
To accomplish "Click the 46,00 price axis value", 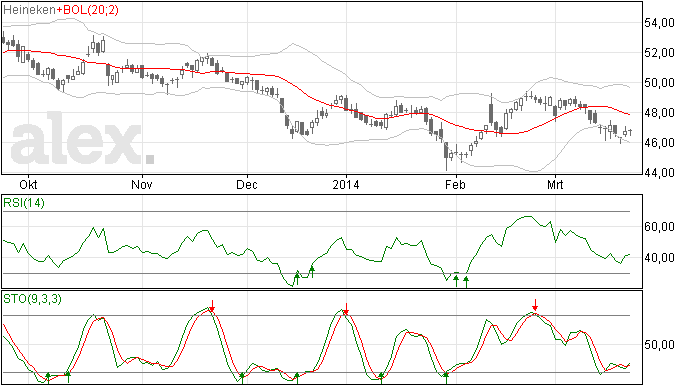I will [659, 142].
